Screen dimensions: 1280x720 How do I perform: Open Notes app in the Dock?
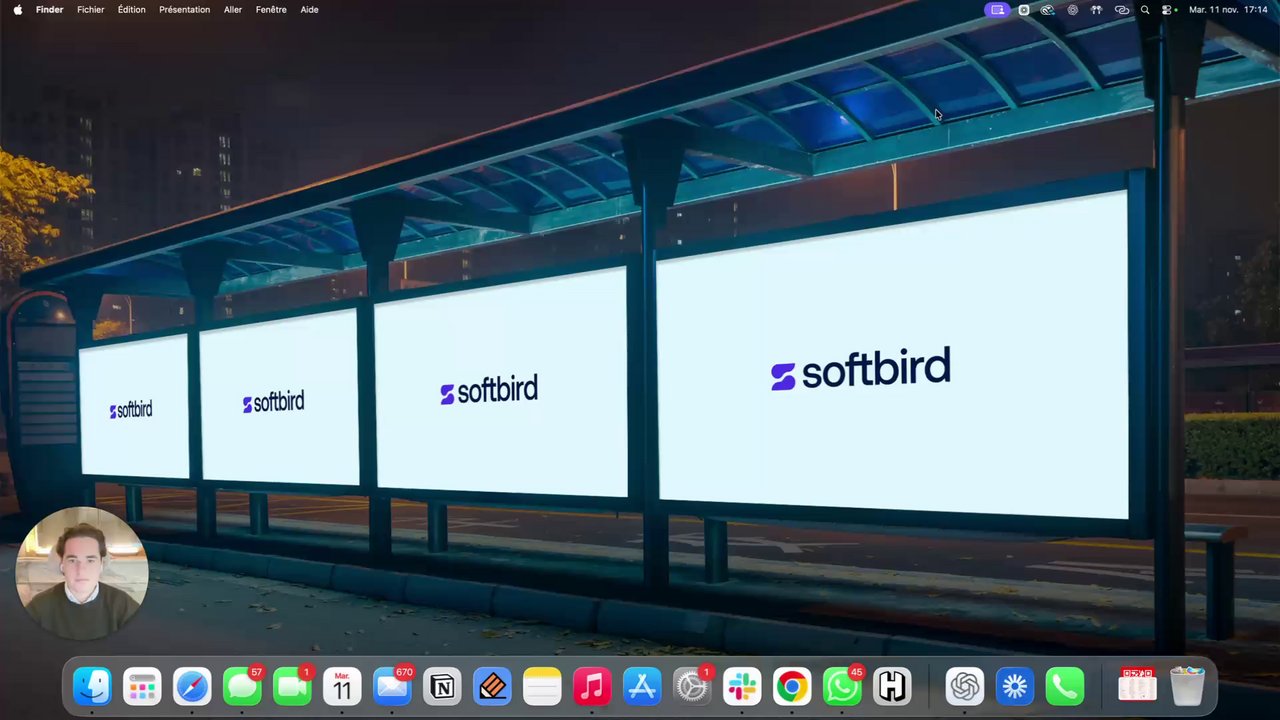coord(542,686)
